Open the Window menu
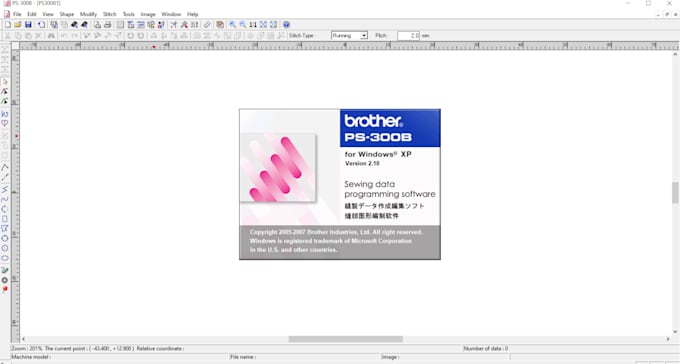Image resolution: width=680 pixels, height=364 pixels. click(x=171, y=14)
